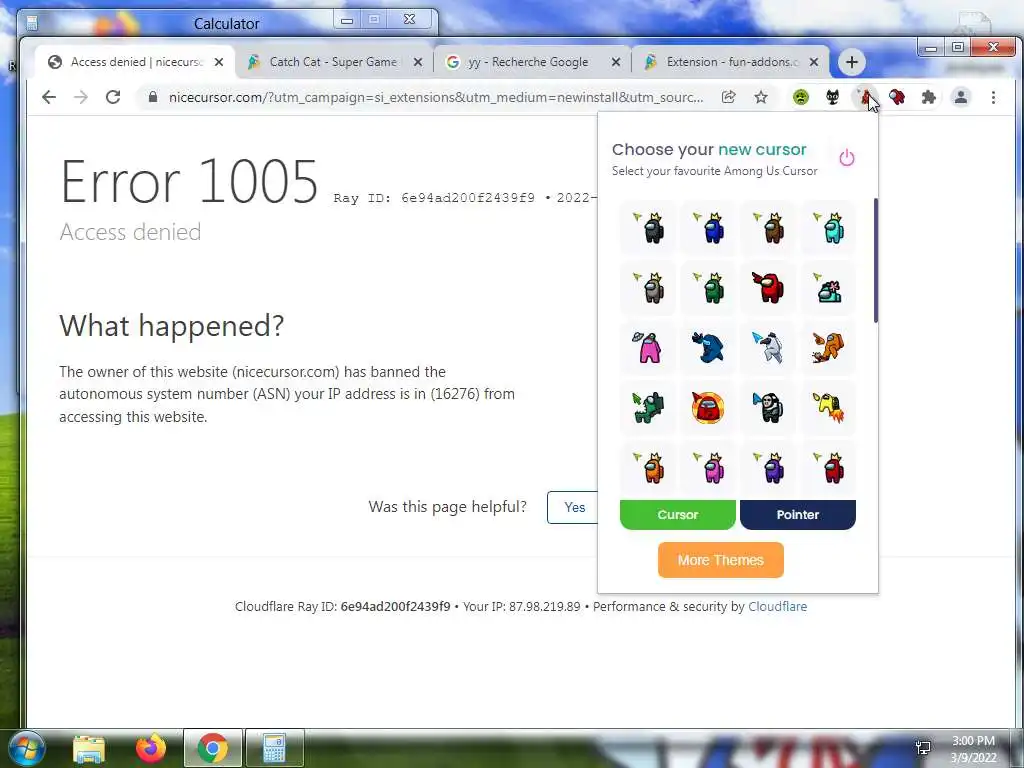Viewport: 1024px width, 768px height.
Task: Bookmark this page with star icon
Action: [761, 97]
